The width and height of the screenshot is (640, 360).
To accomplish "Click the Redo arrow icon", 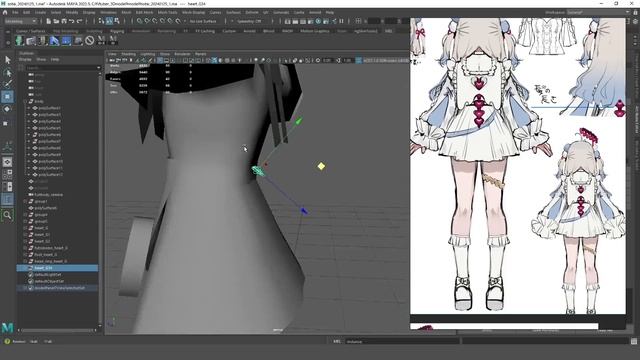I will coord(80,21).
